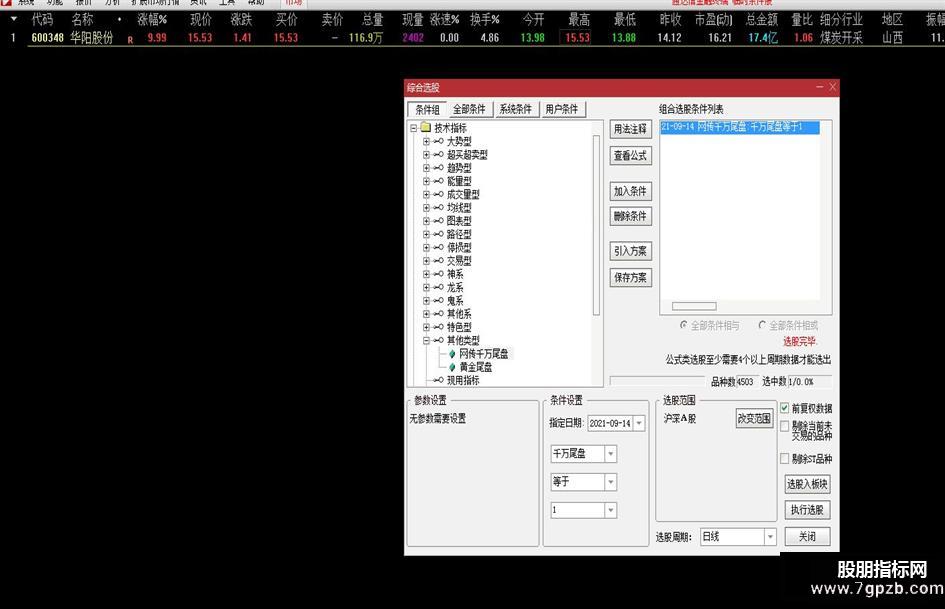Open the 指定日期 date dropdown
The width and height of the screenshot is (945, 609).
pos(639,423)
